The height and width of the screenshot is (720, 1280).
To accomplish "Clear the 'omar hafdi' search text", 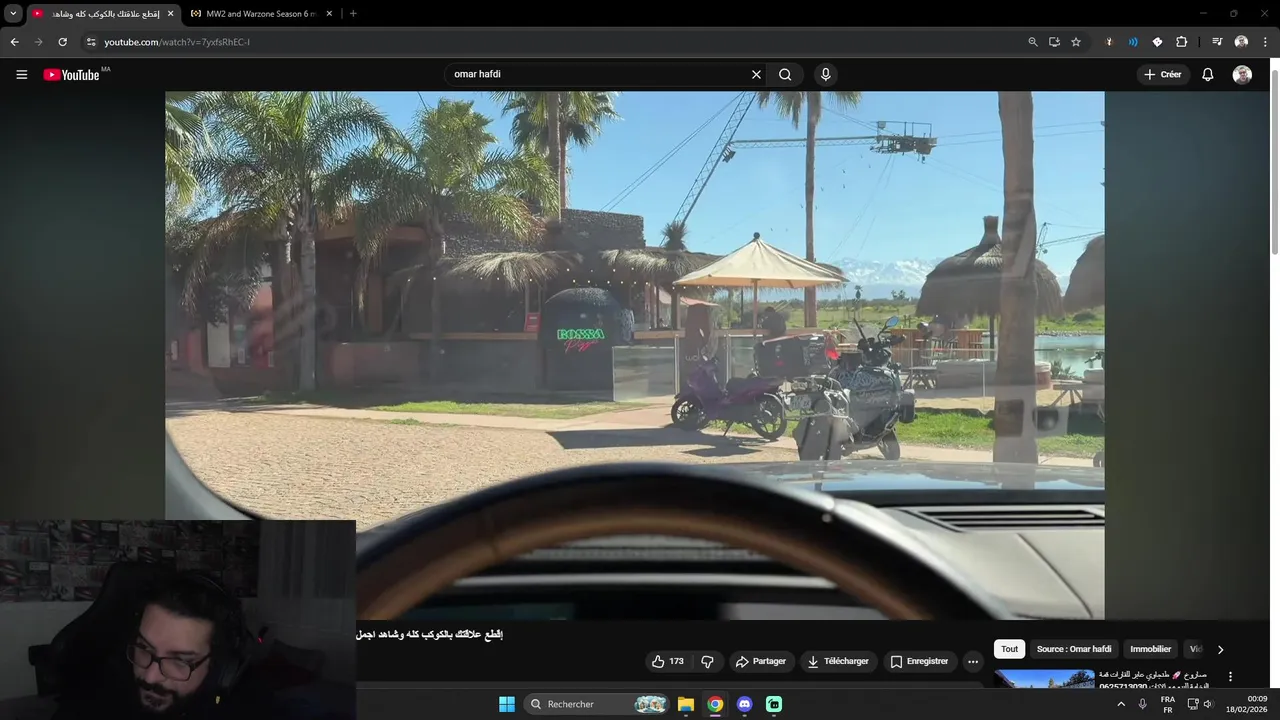I will (x=756, y=74).
